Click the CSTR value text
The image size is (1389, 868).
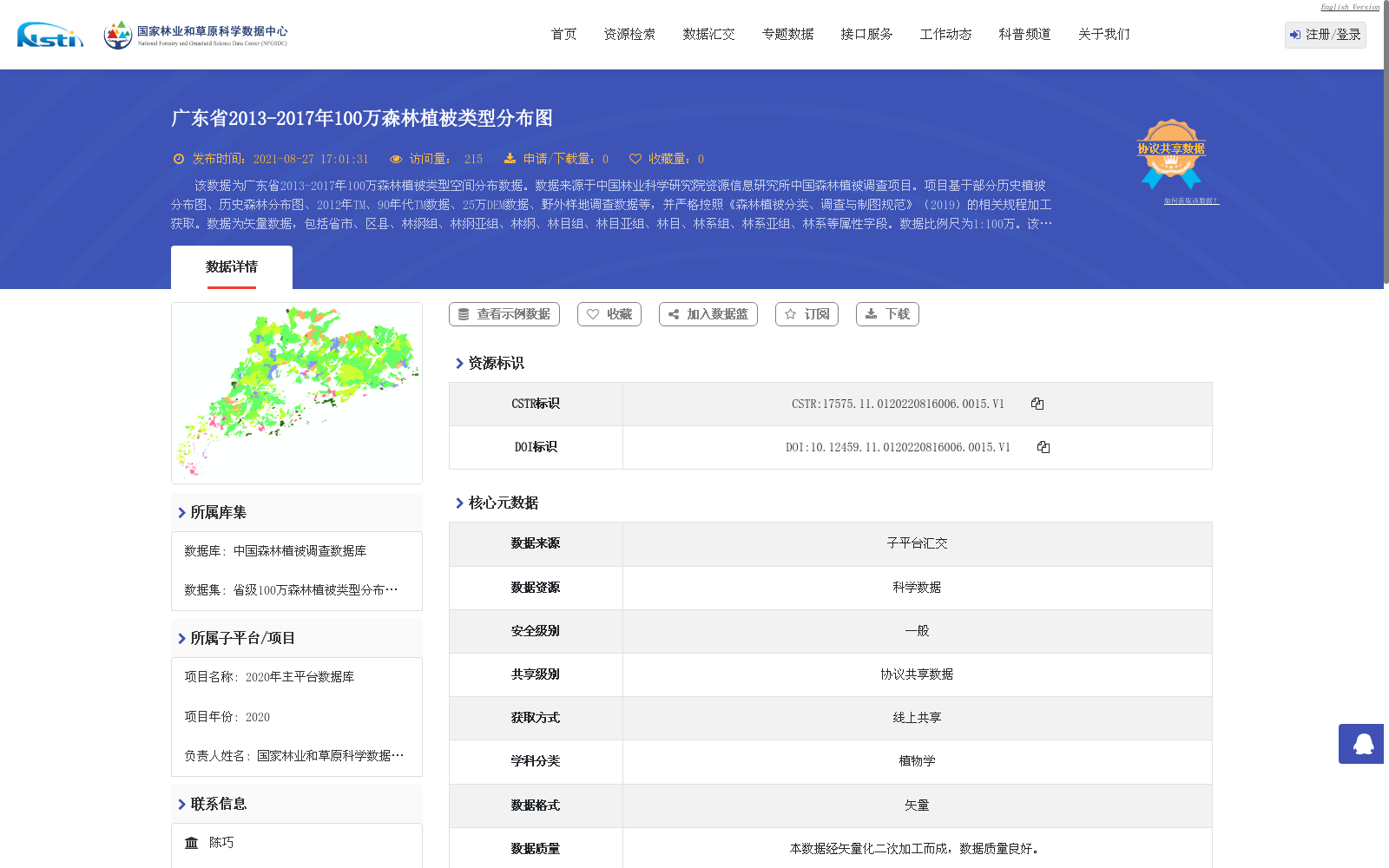point(898,404)
